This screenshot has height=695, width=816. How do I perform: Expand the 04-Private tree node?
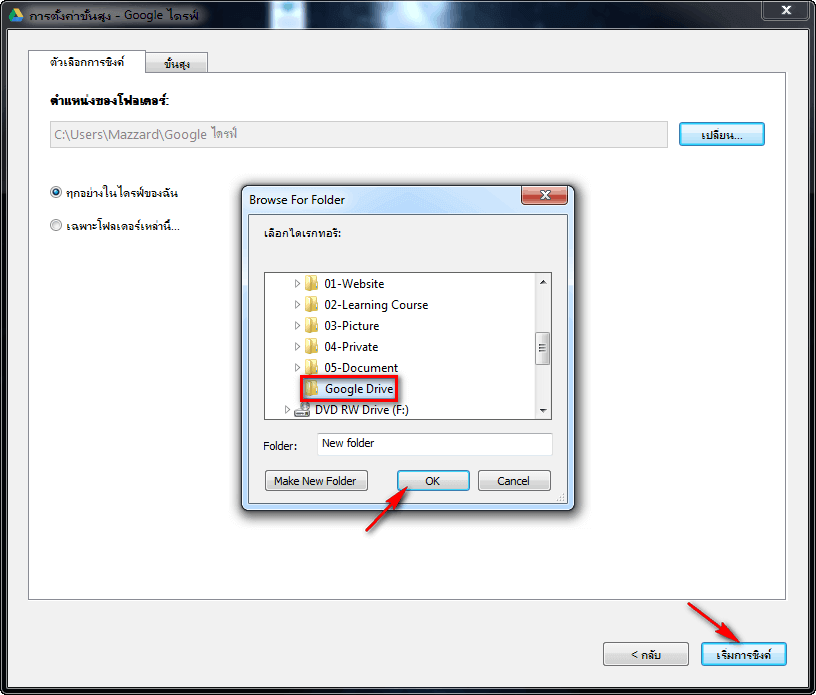point(297,347)
